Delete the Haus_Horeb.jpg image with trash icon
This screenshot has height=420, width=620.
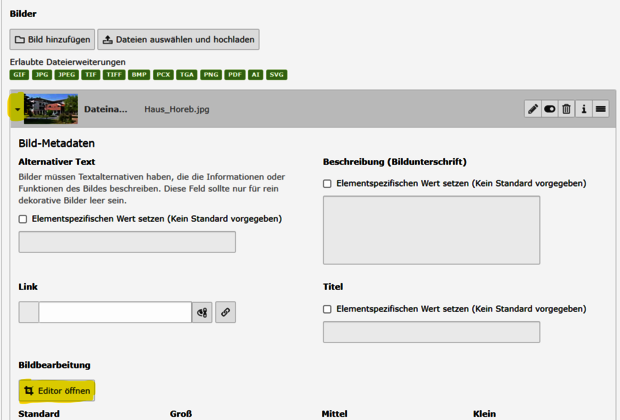tap(567, 109)
